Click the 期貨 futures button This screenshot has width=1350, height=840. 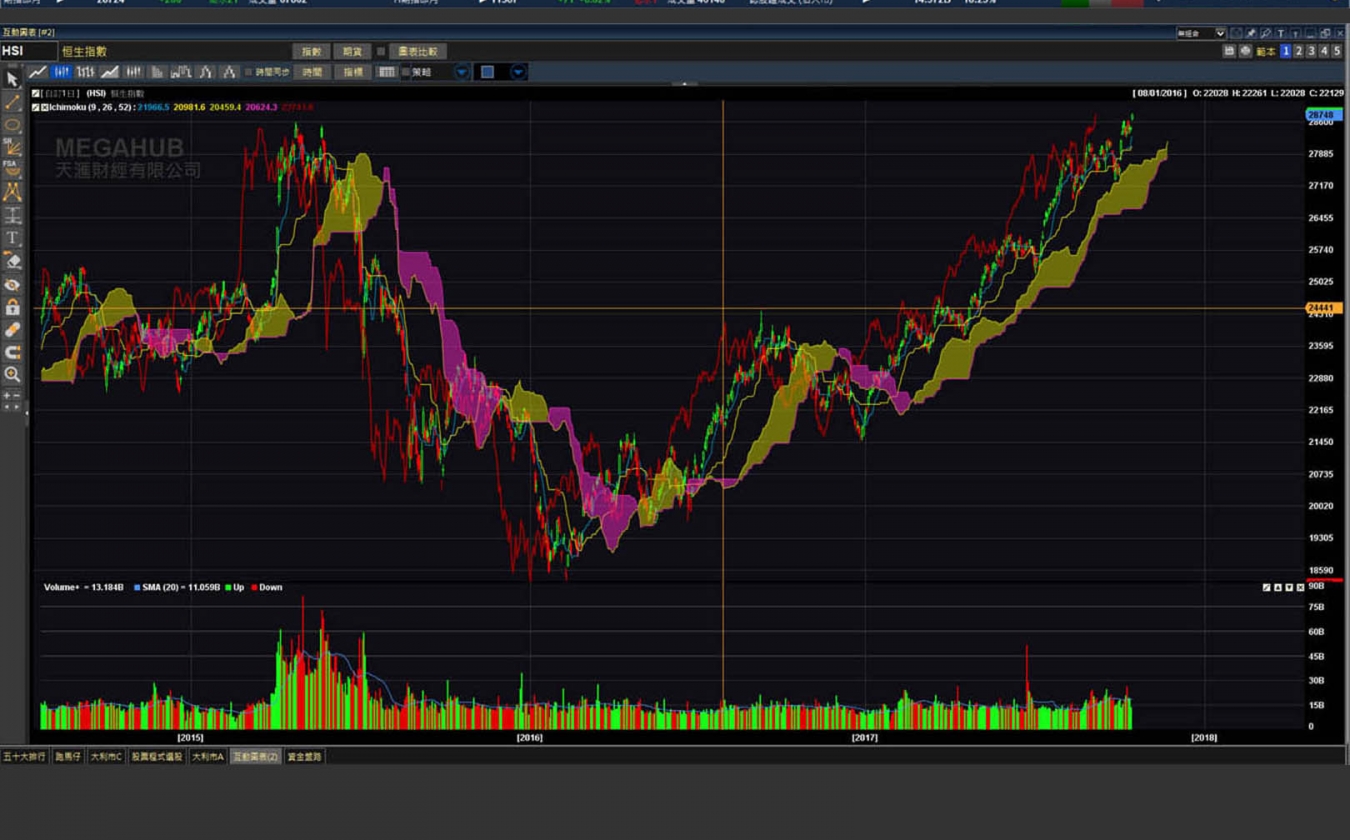coord(352,51)
